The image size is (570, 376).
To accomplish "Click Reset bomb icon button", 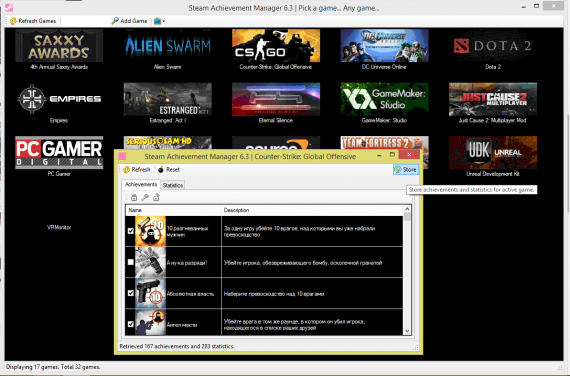I will pyautogui.click(x=169, y=169).
